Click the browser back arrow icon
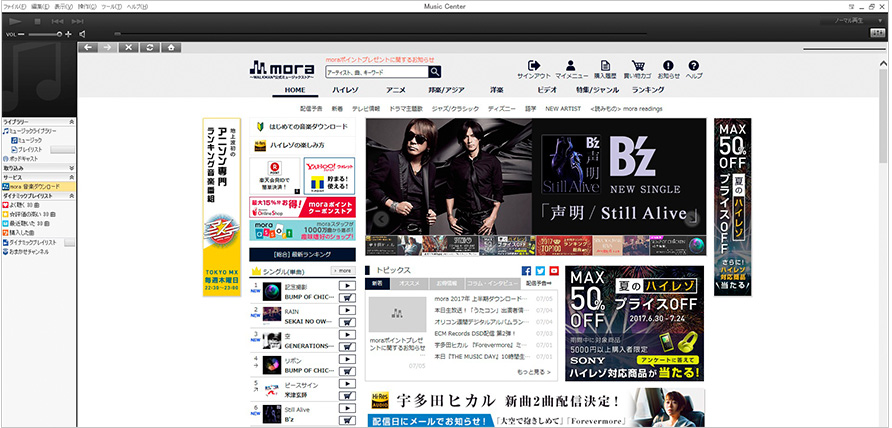The image size is (892, 428). [88, 47]
